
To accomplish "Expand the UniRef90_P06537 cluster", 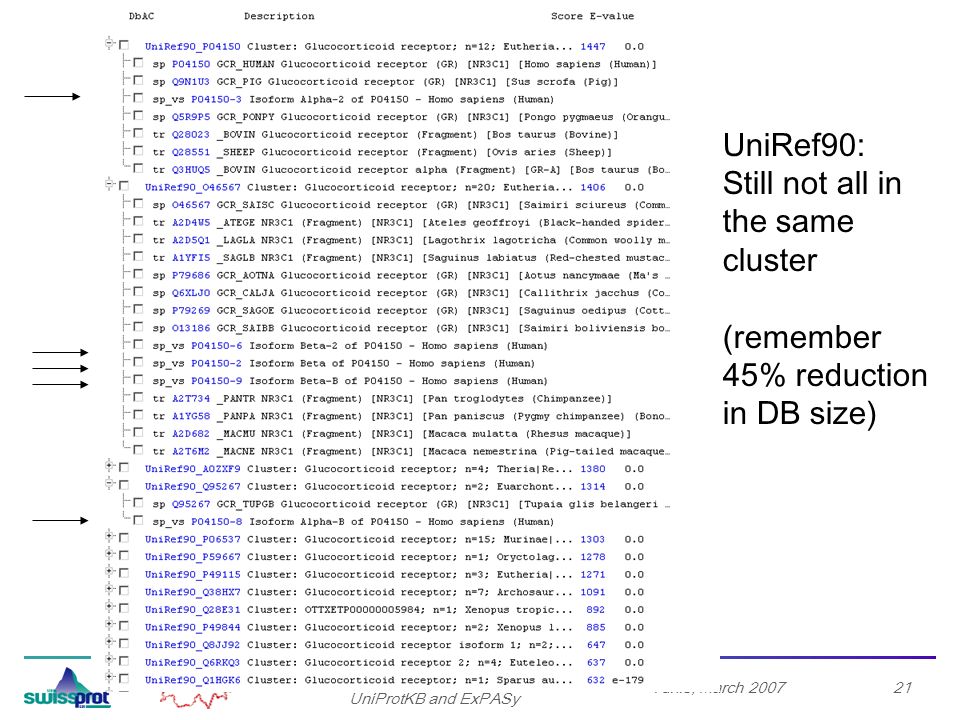I will coord(110,536).
